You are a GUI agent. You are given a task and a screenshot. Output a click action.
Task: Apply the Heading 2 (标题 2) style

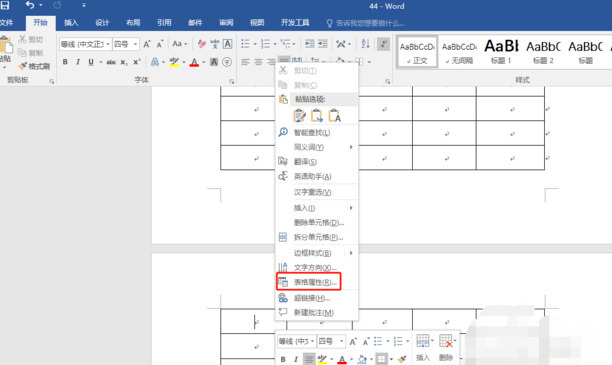coord(543,52)
